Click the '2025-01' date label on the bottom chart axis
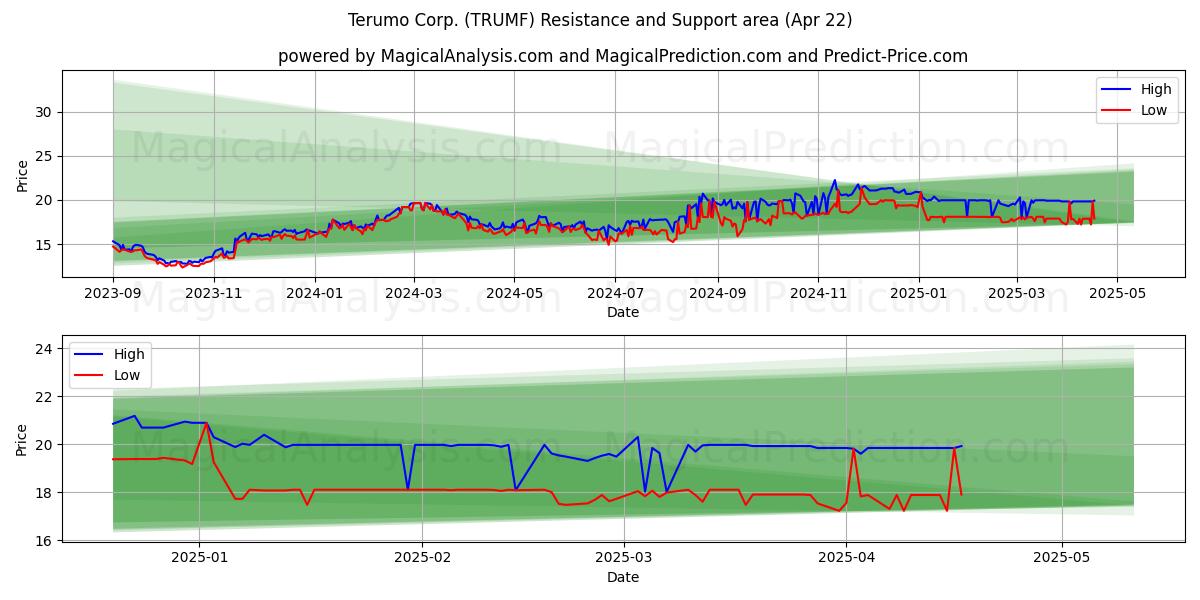Viewport: 1200px width, 600px height. tap(200, 559)
